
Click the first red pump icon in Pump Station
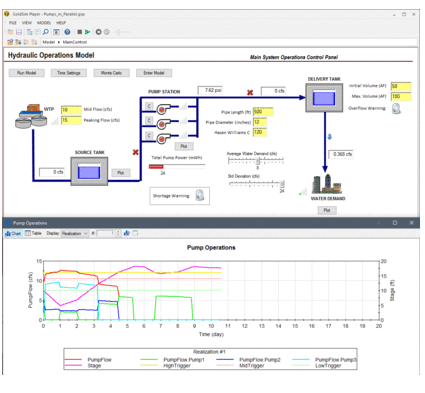(163, 109)
